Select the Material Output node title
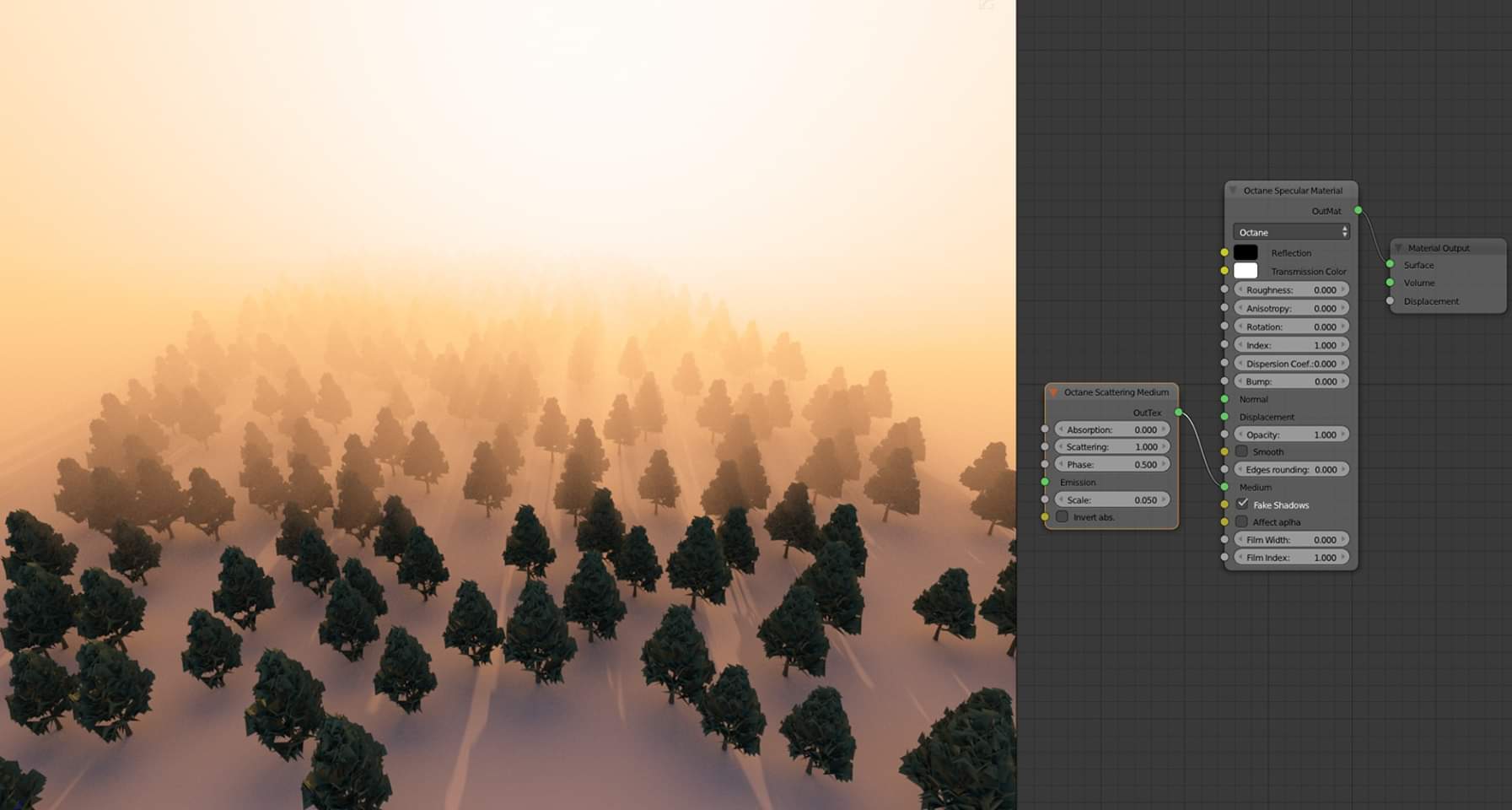Viewport: 1512px width, 810px height. coord(1439,248)
